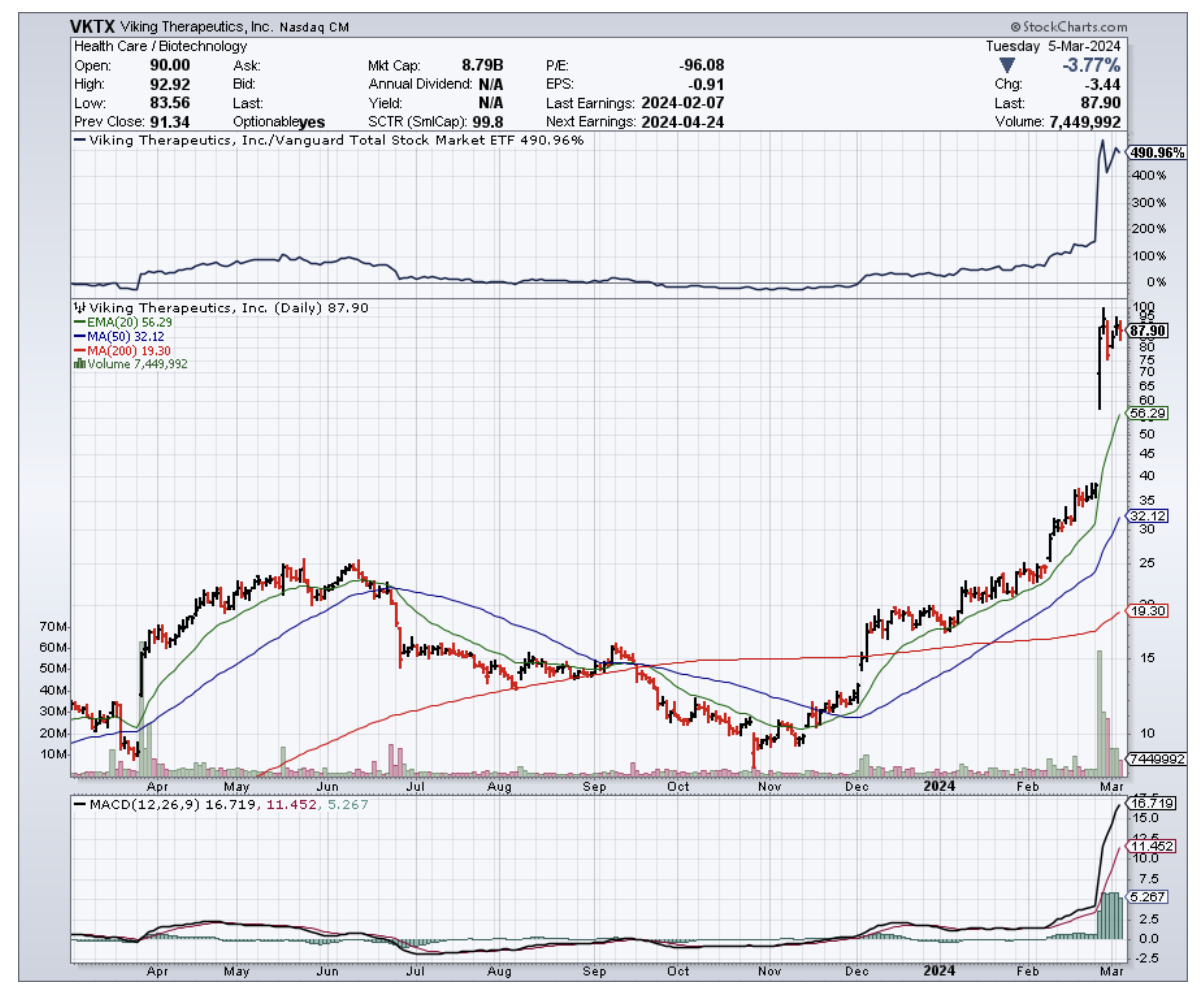Viewport: 1204px width, 1000px height.
Task: Click the StockCharts.com copyright logo
Action: [x=1069, y=28]
